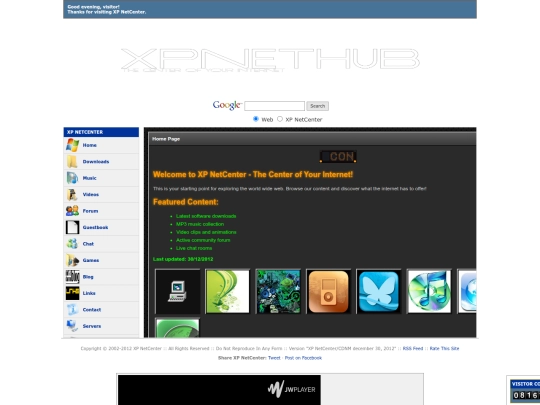Click the visitor counter widget
The width and height of the screenshot is (540, 405).
point(525,391)
